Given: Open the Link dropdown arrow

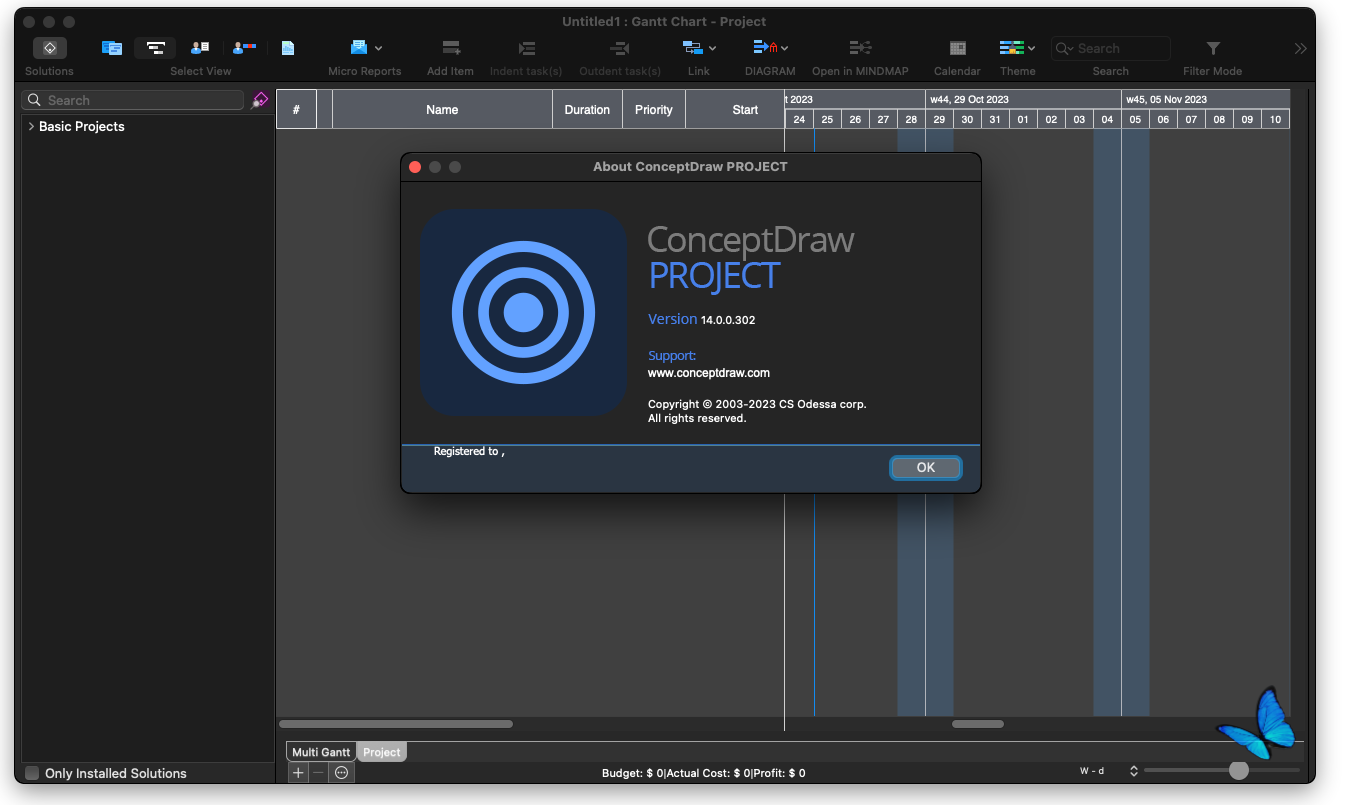Looking at the screenshot, I should coord(712,48).
